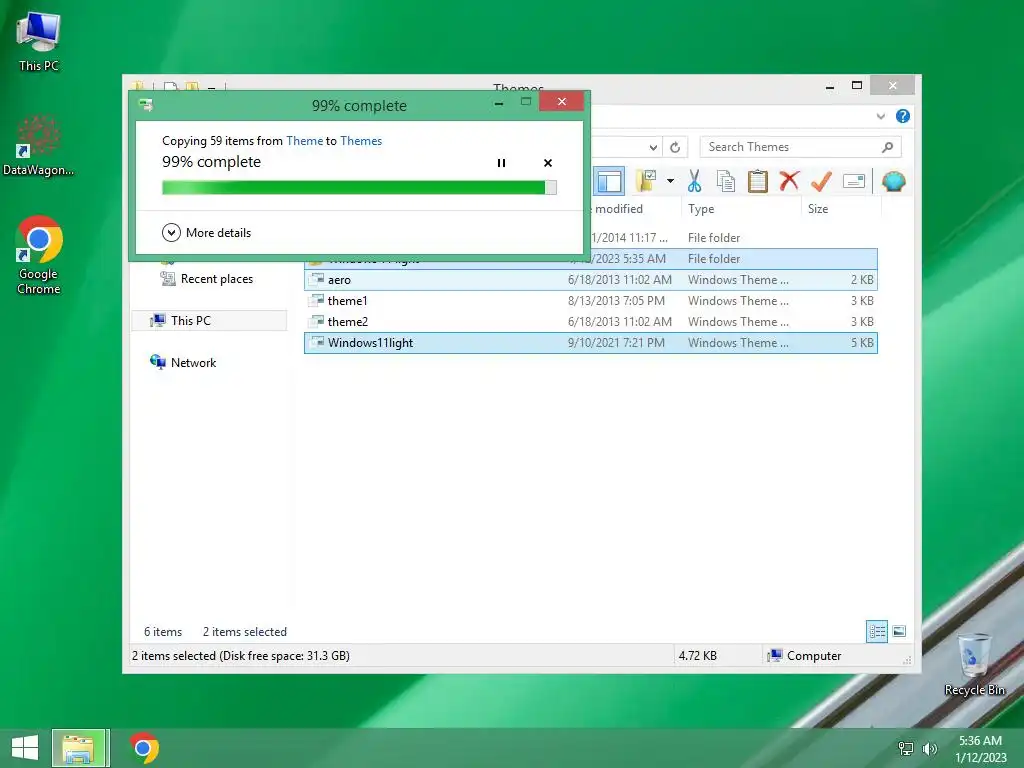Click the orange checkmark Properties icon

821,181
